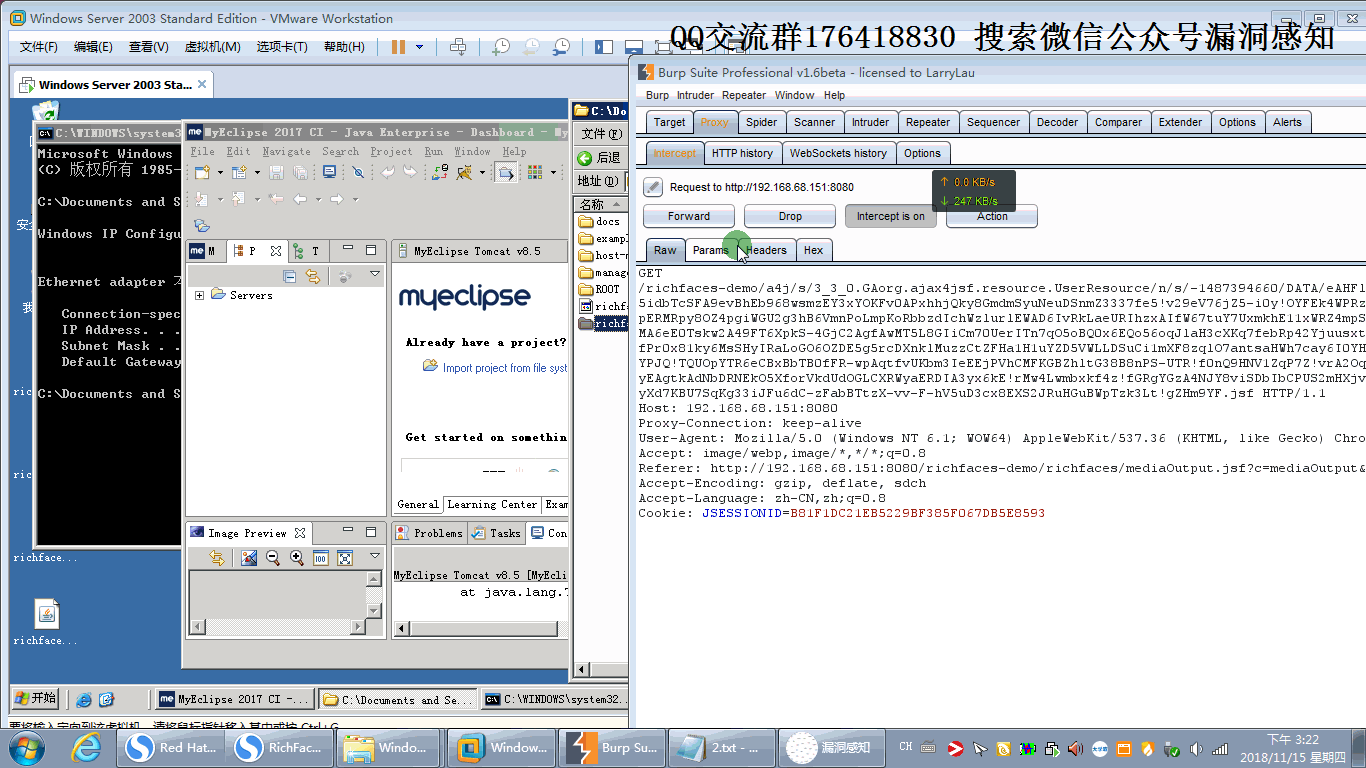Click Burp Suite taskbar button on host
This screenshot has width=1366, height=768.
(x=613, y=747)
